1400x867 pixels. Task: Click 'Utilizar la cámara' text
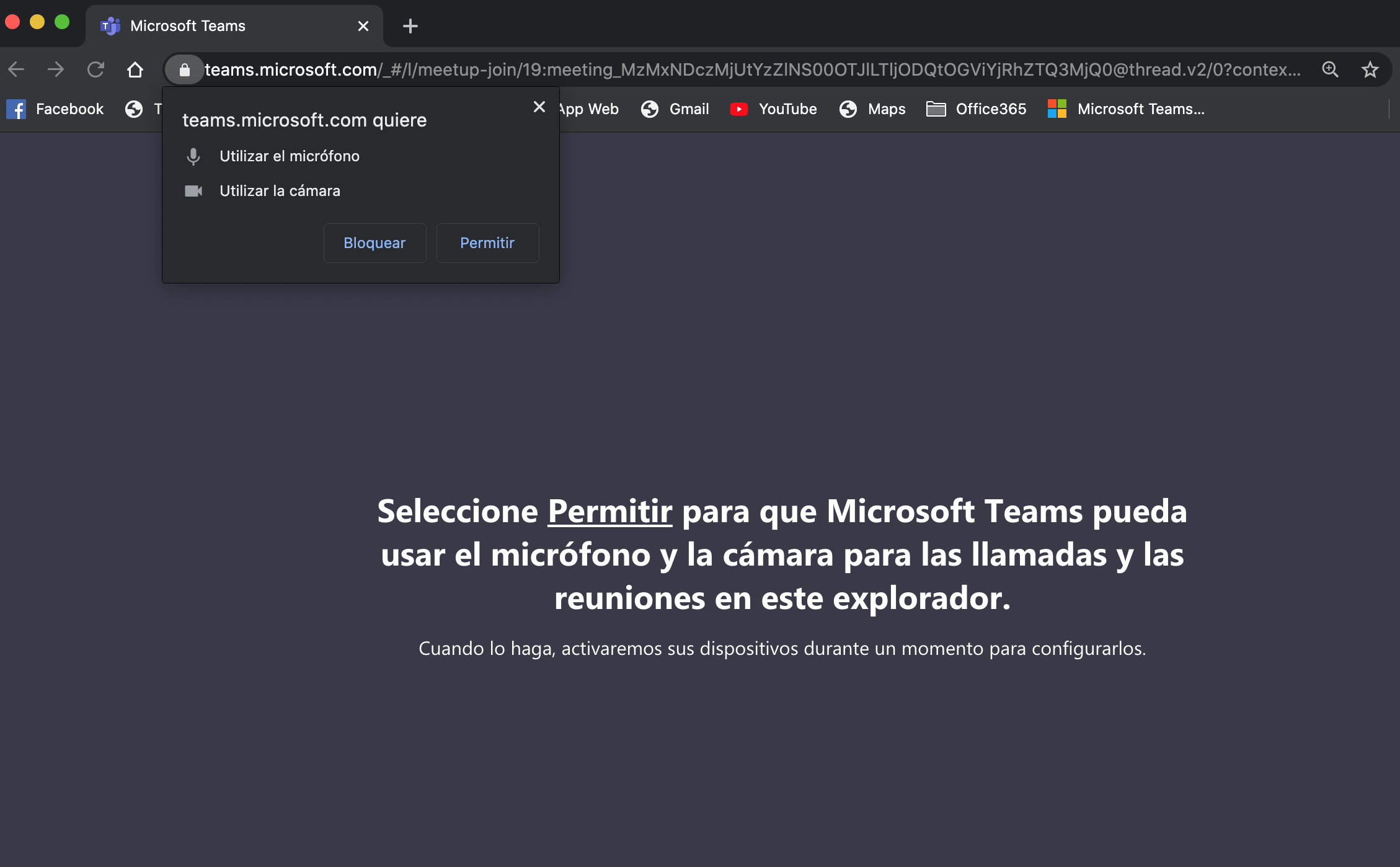(280, 191)
